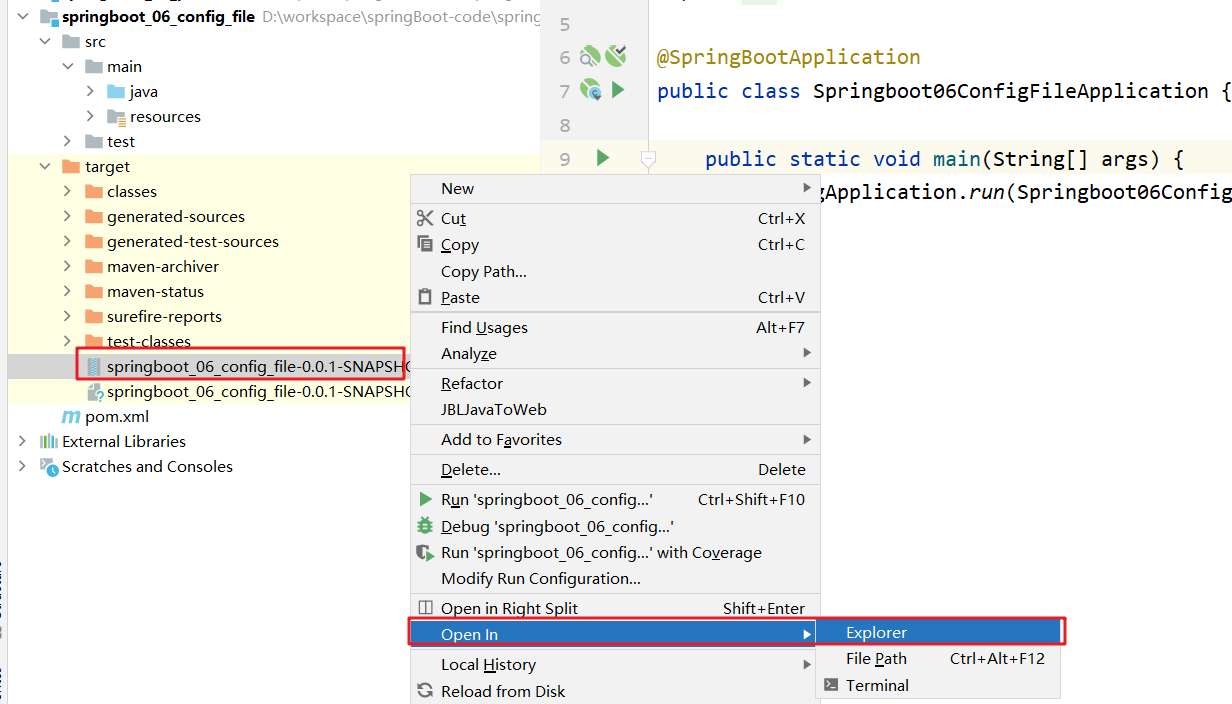Expand the resources folder

[x=89, y=116]
